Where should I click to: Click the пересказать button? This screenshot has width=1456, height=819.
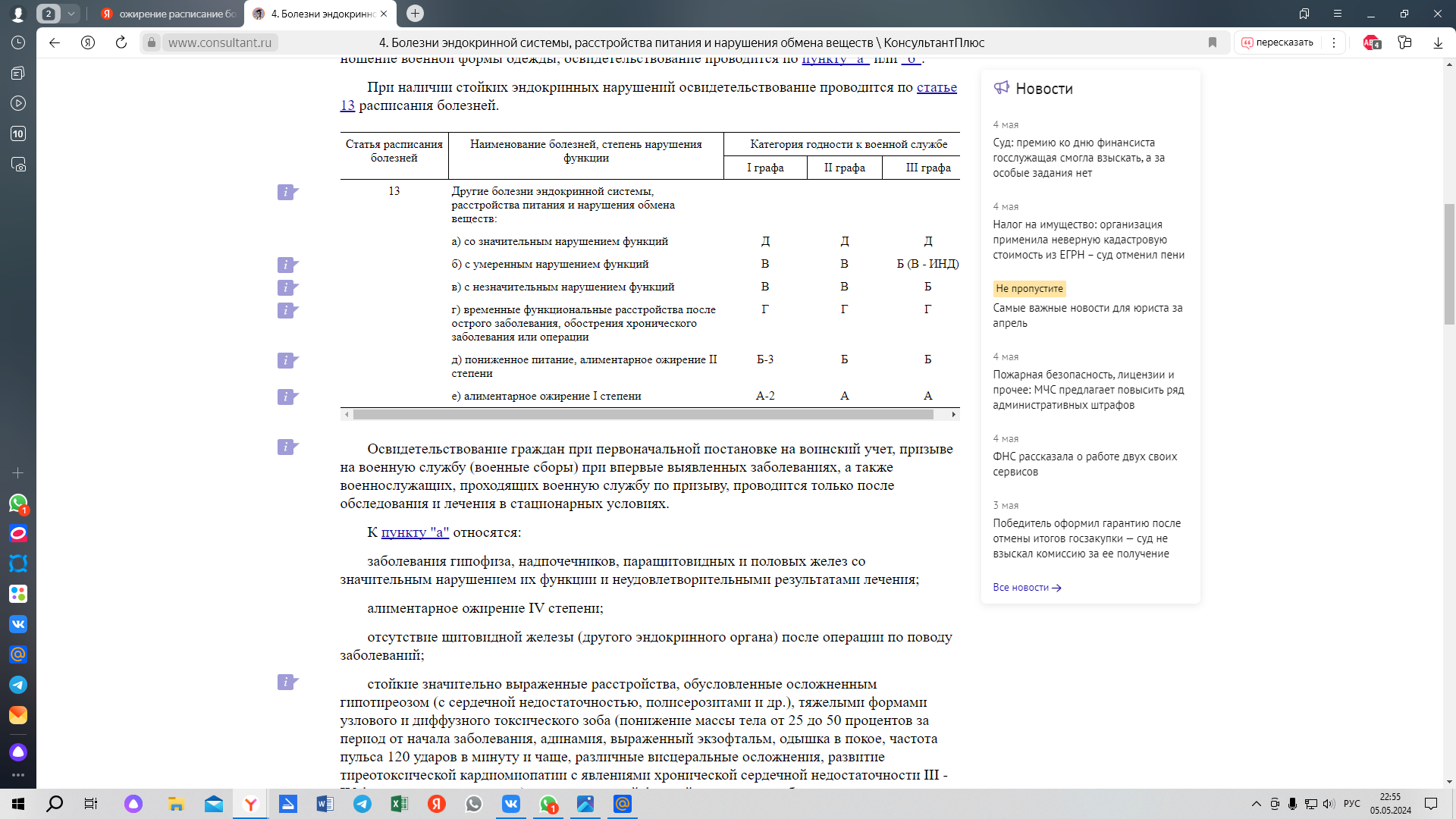(1277, 42)
